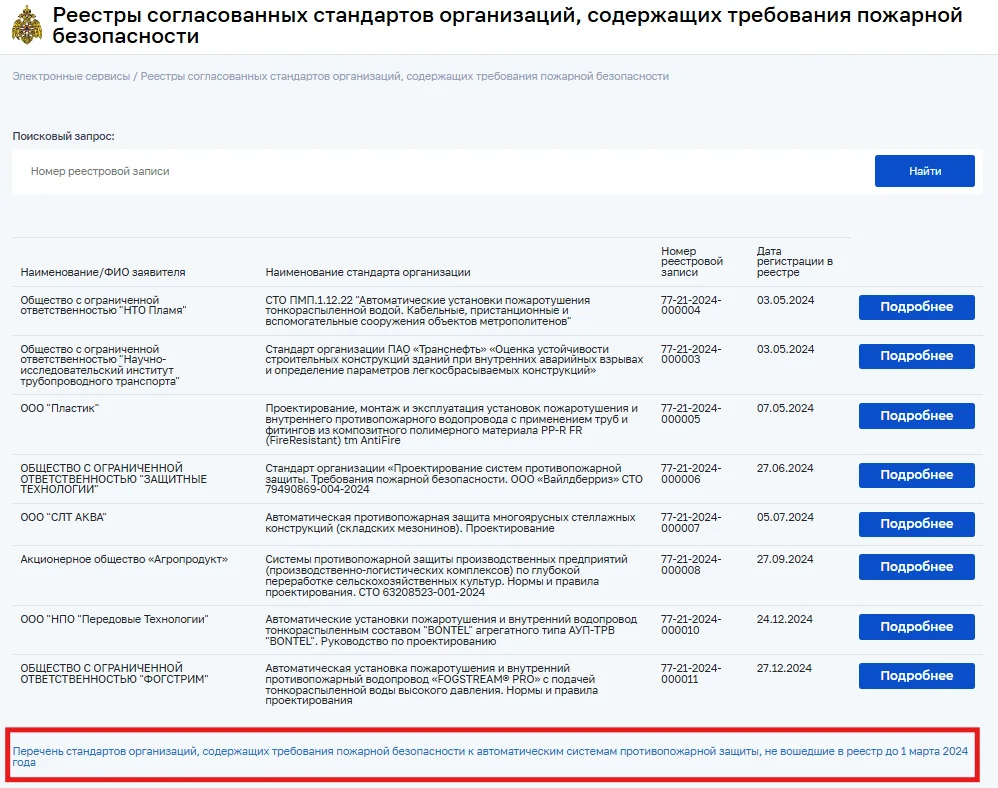Open Подробнее for record 77-21-2024-000003

point(917,356)
